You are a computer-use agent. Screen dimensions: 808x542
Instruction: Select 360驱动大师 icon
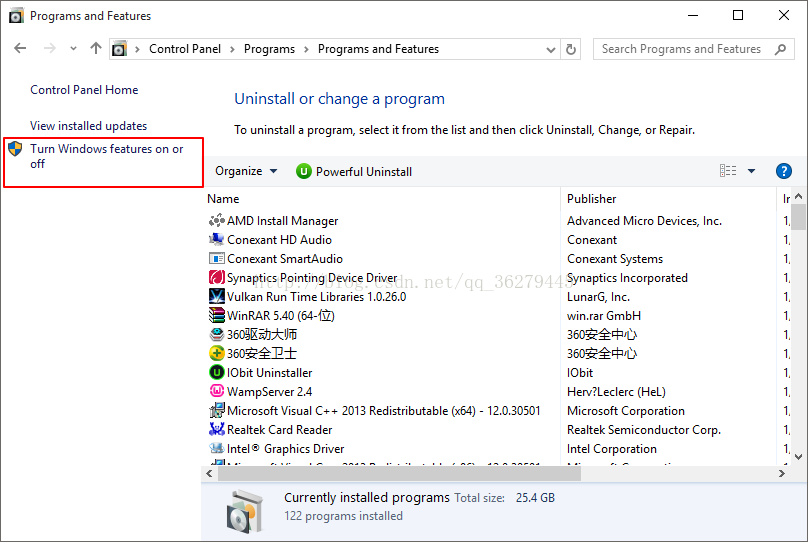coord(217,334)
